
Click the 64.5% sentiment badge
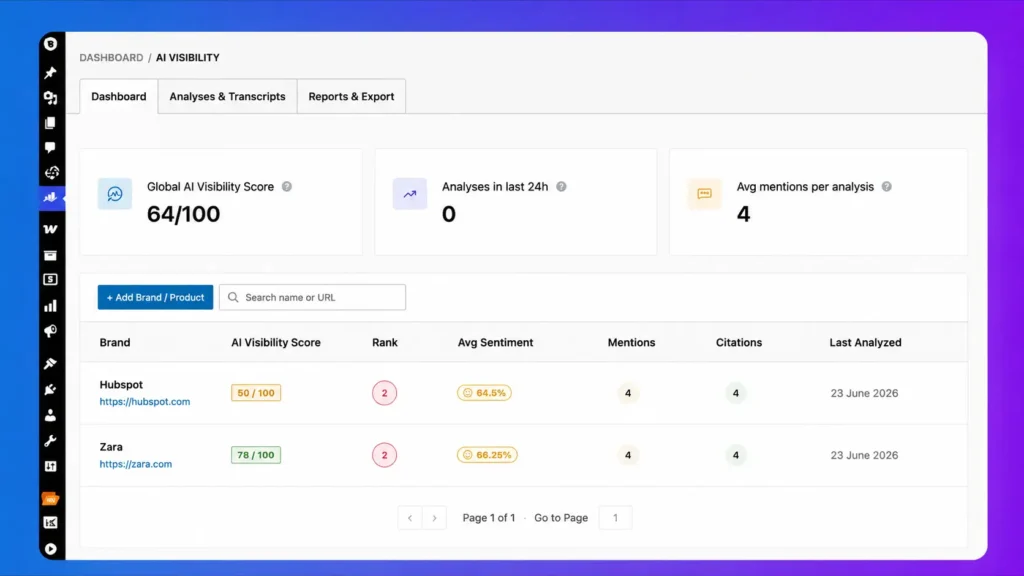484,392
